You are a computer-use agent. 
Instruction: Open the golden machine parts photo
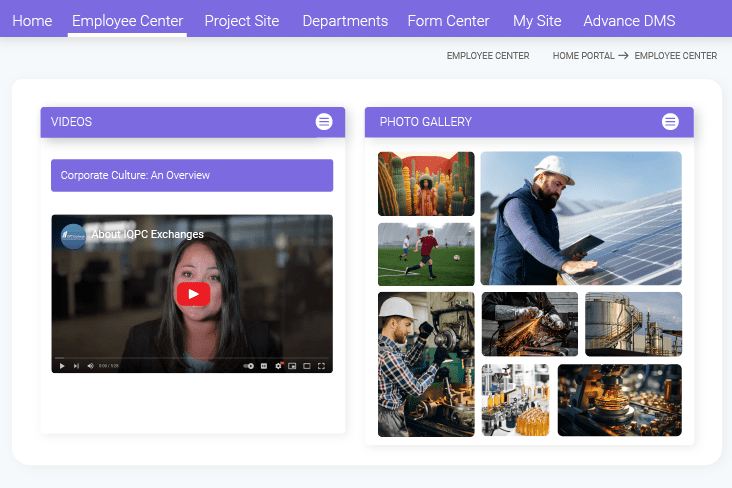tap(619, 400)
